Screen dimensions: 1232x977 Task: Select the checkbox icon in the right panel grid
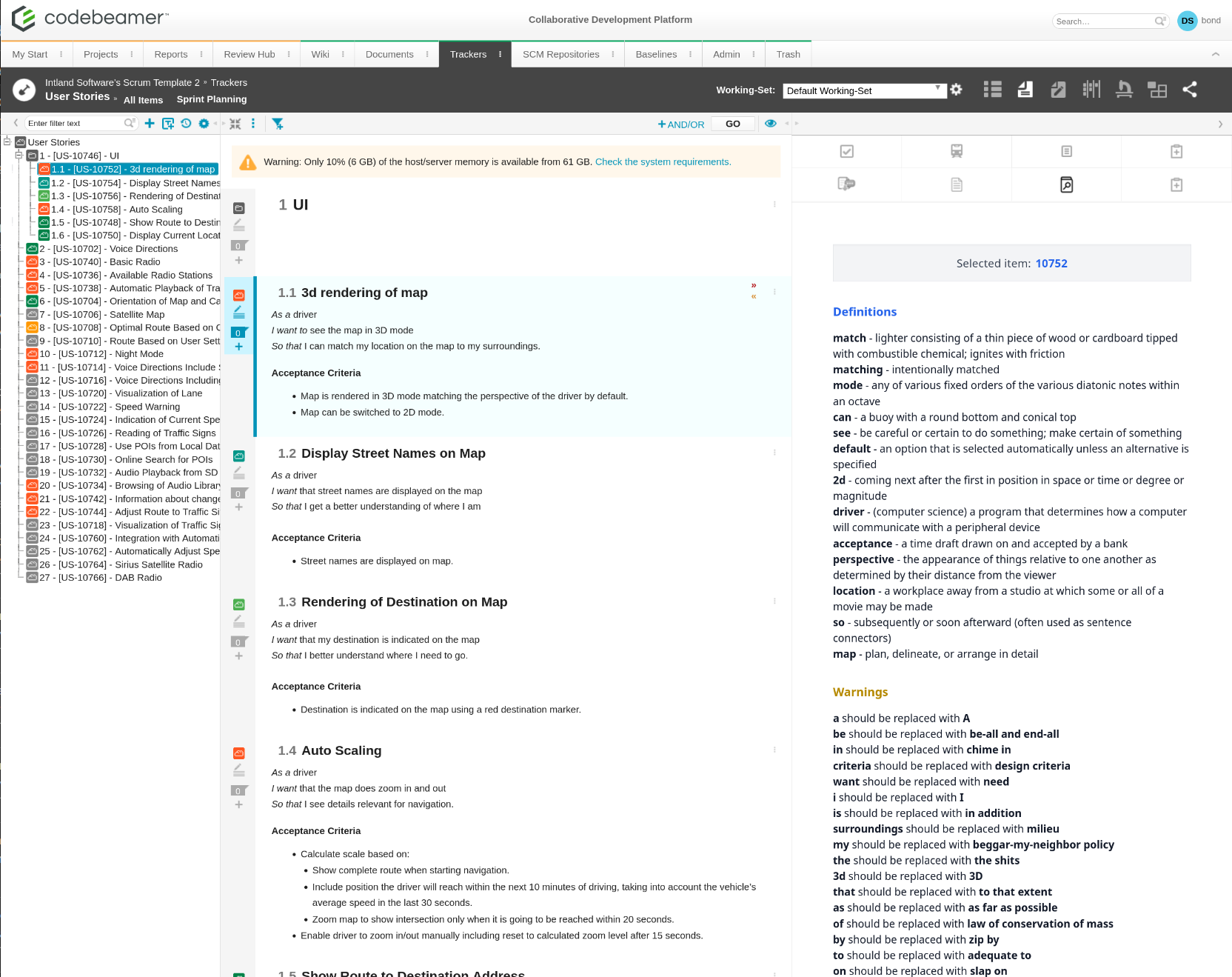(846, 151)
